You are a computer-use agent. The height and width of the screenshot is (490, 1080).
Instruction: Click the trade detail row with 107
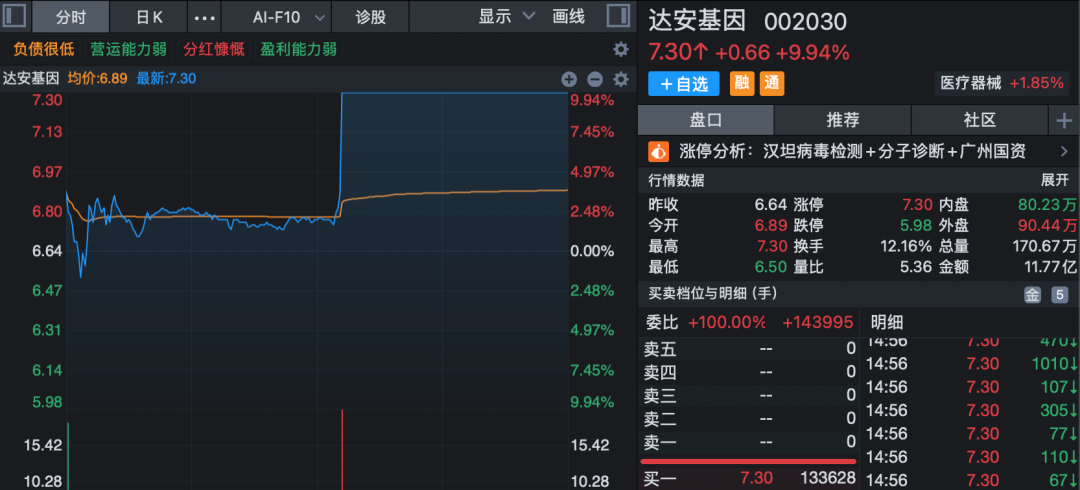pos(971,387)
